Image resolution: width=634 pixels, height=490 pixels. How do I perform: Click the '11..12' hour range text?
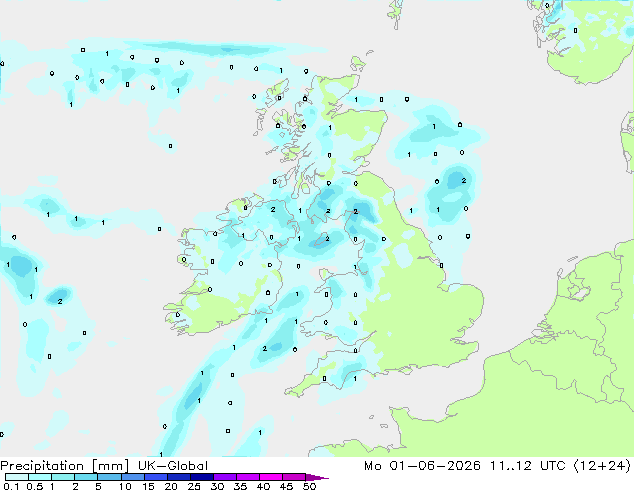click(510, 466)
